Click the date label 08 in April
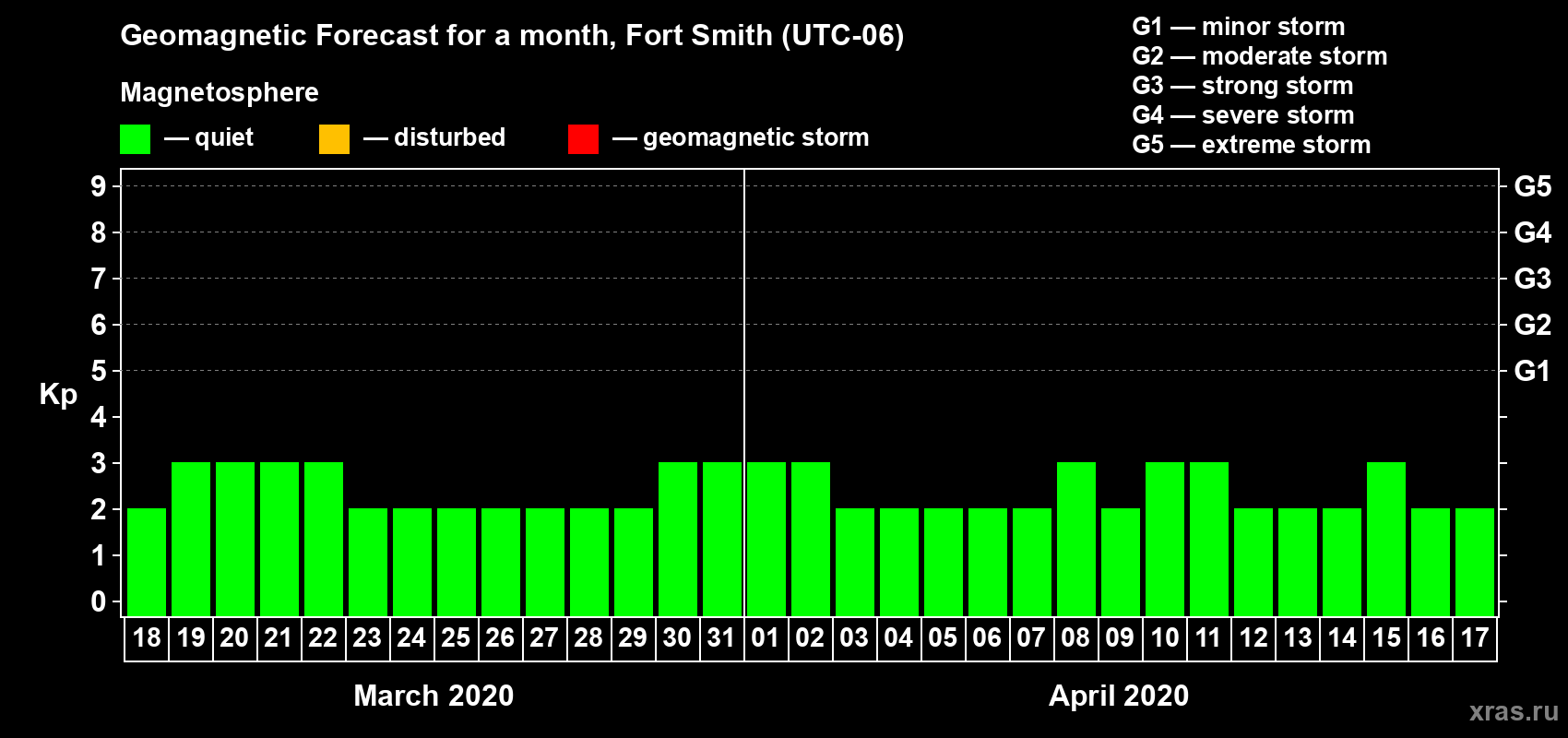 (1075, 637)
